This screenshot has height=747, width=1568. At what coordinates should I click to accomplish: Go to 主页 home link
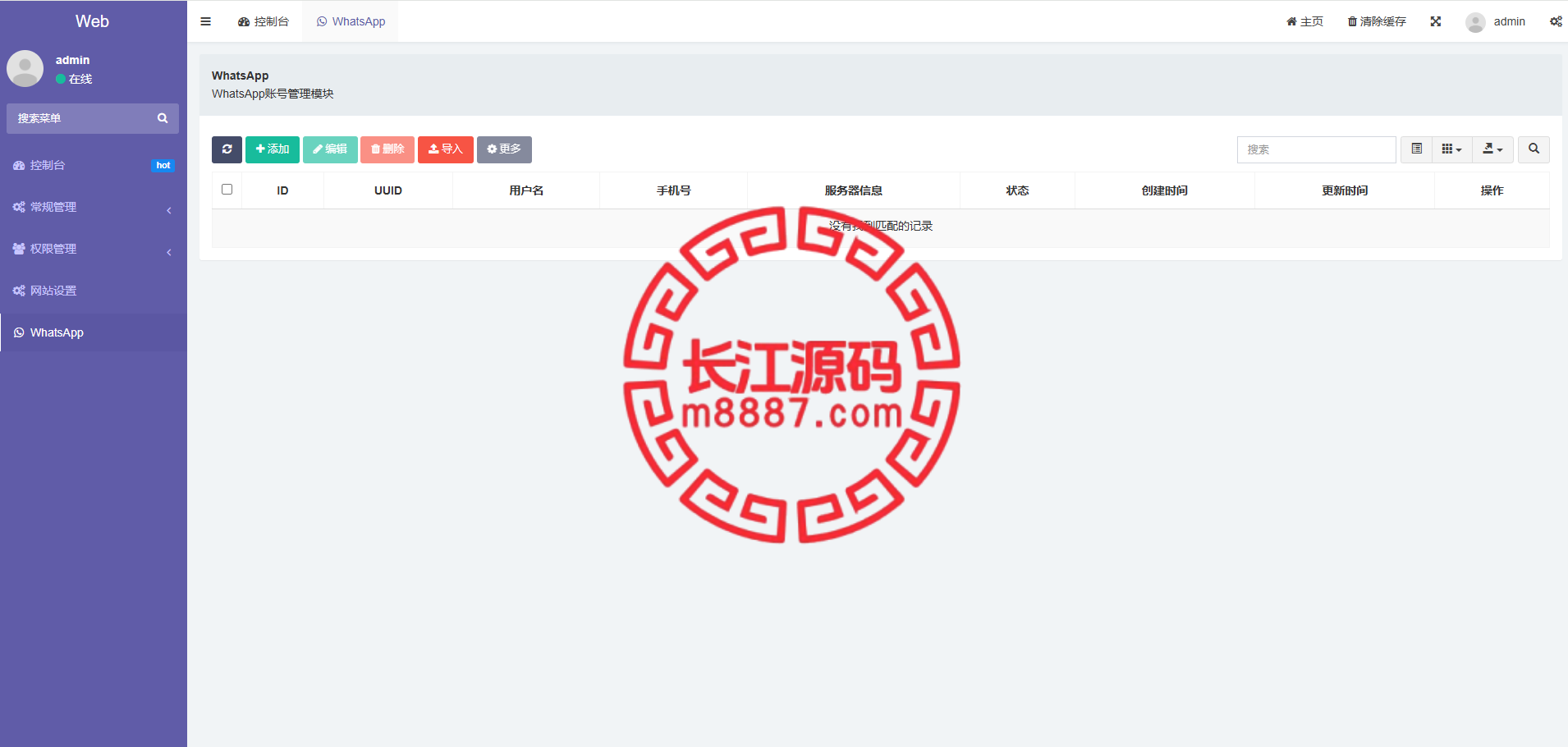[x=1304, y=21]
